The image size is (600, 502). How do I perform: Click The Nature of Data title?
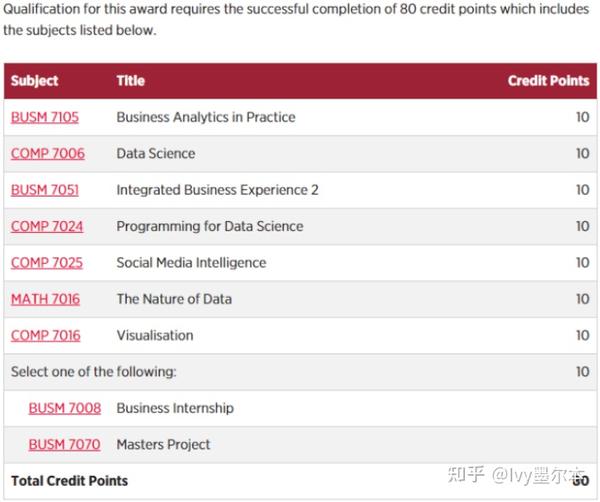click(x=174, y=299)
